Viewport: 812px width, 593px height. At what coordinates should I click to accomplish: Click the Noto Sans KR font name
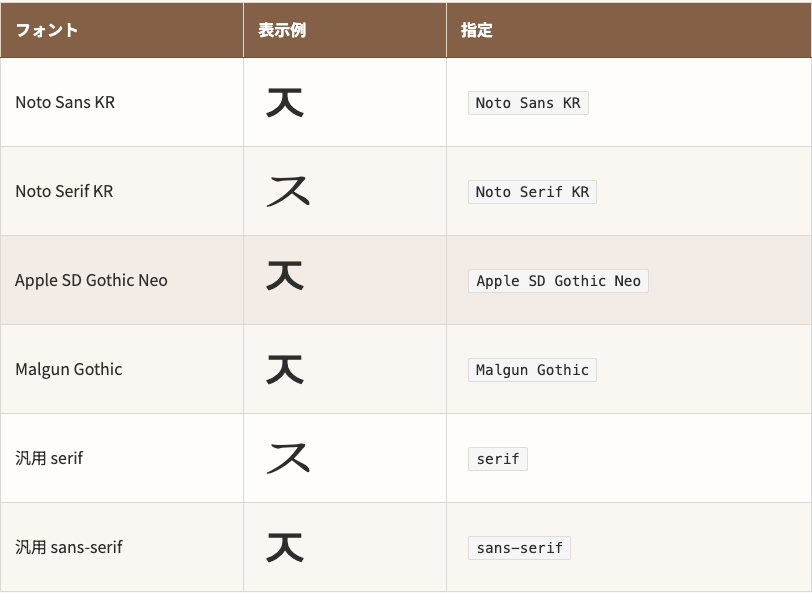pyautogui.click(x=65, y=102)
